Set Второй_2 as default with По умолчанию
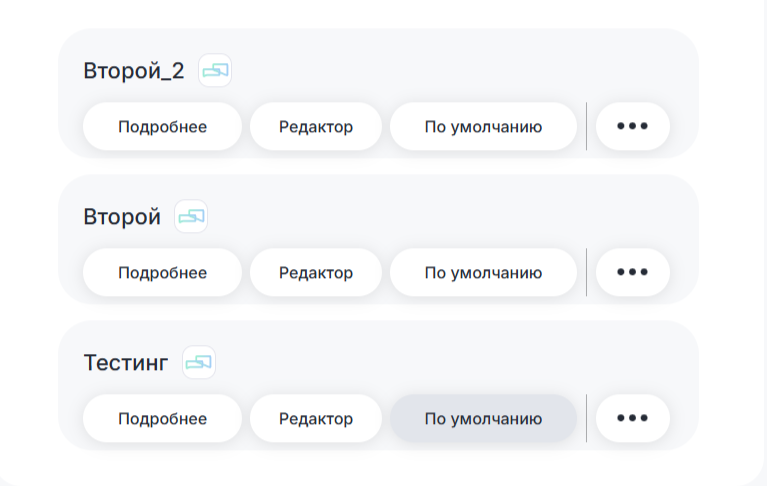This screenshot has height=486, width=767. 483,127
